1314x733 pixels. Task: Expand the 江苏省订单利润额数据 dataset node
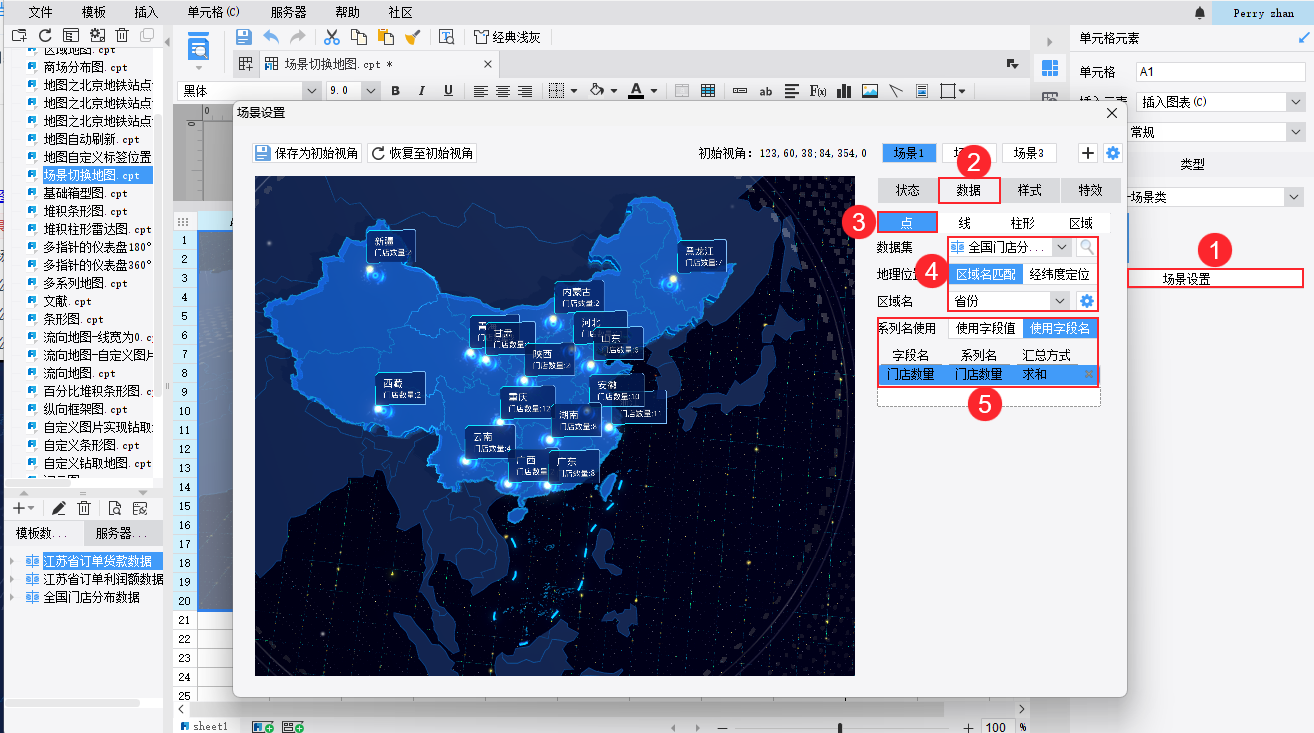click(12, 579)
